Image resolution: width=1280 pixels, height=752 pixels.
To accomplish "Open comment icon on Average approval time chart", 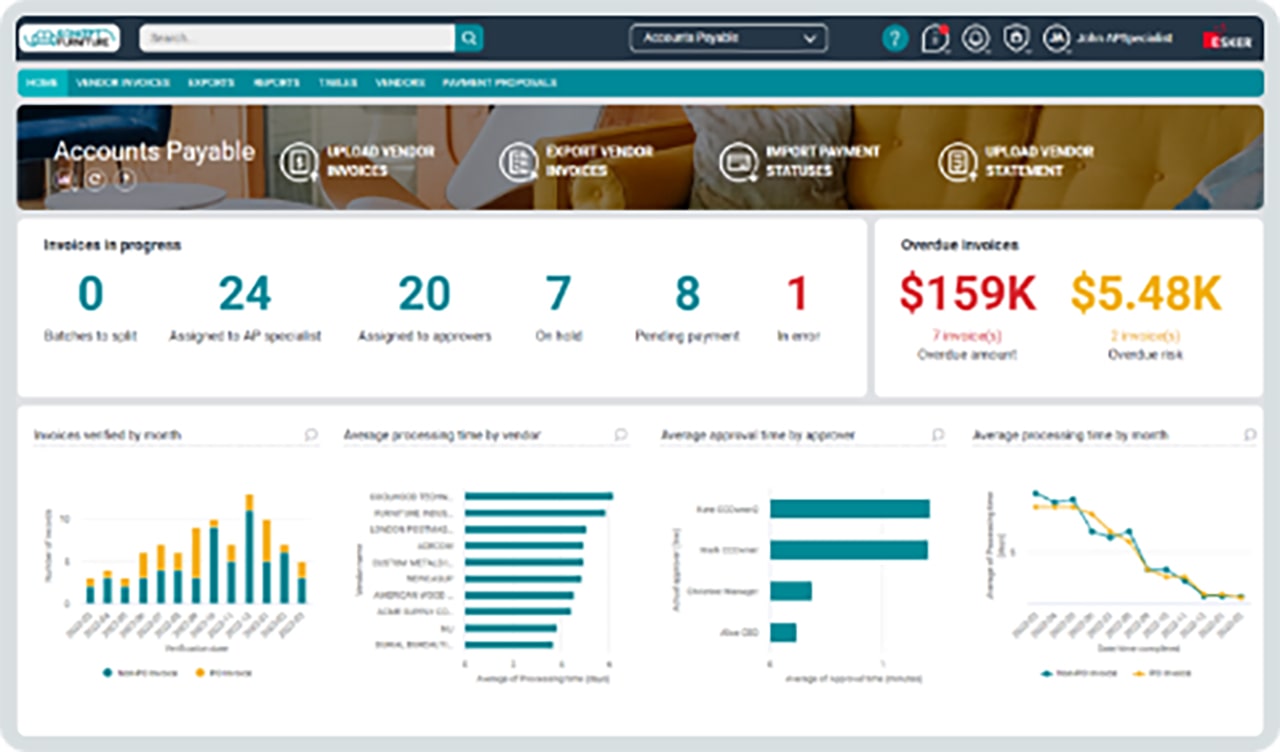I will (x=938, y=435).
